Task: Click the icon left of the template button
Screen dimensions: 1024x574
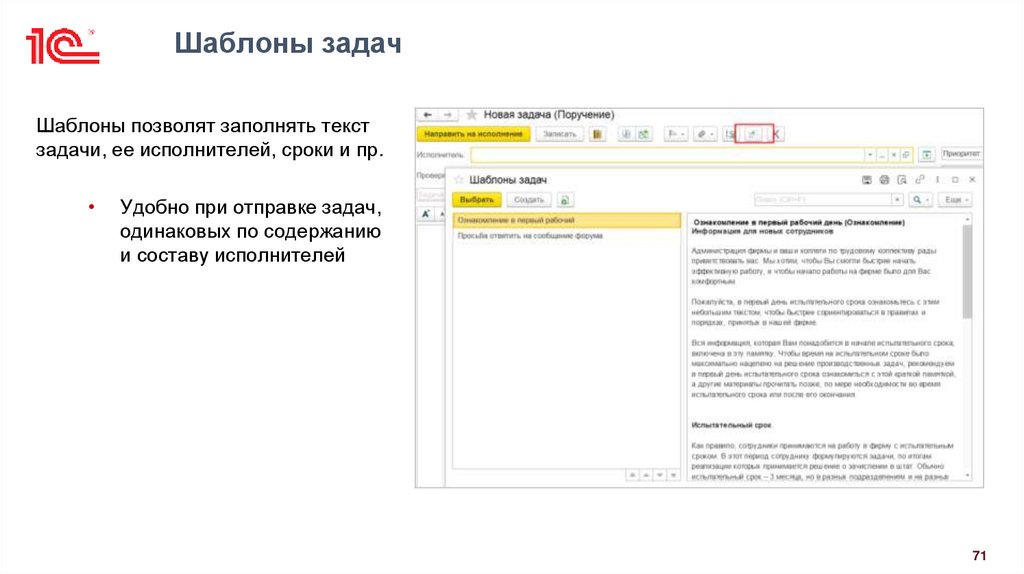Action: [x=729, y=135]
